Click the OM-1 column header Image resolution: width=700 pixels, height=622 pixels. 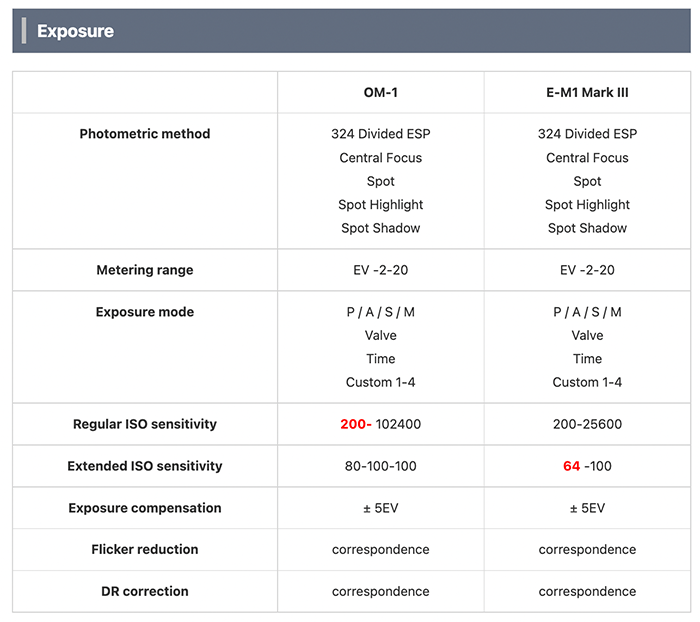point(380,92)
